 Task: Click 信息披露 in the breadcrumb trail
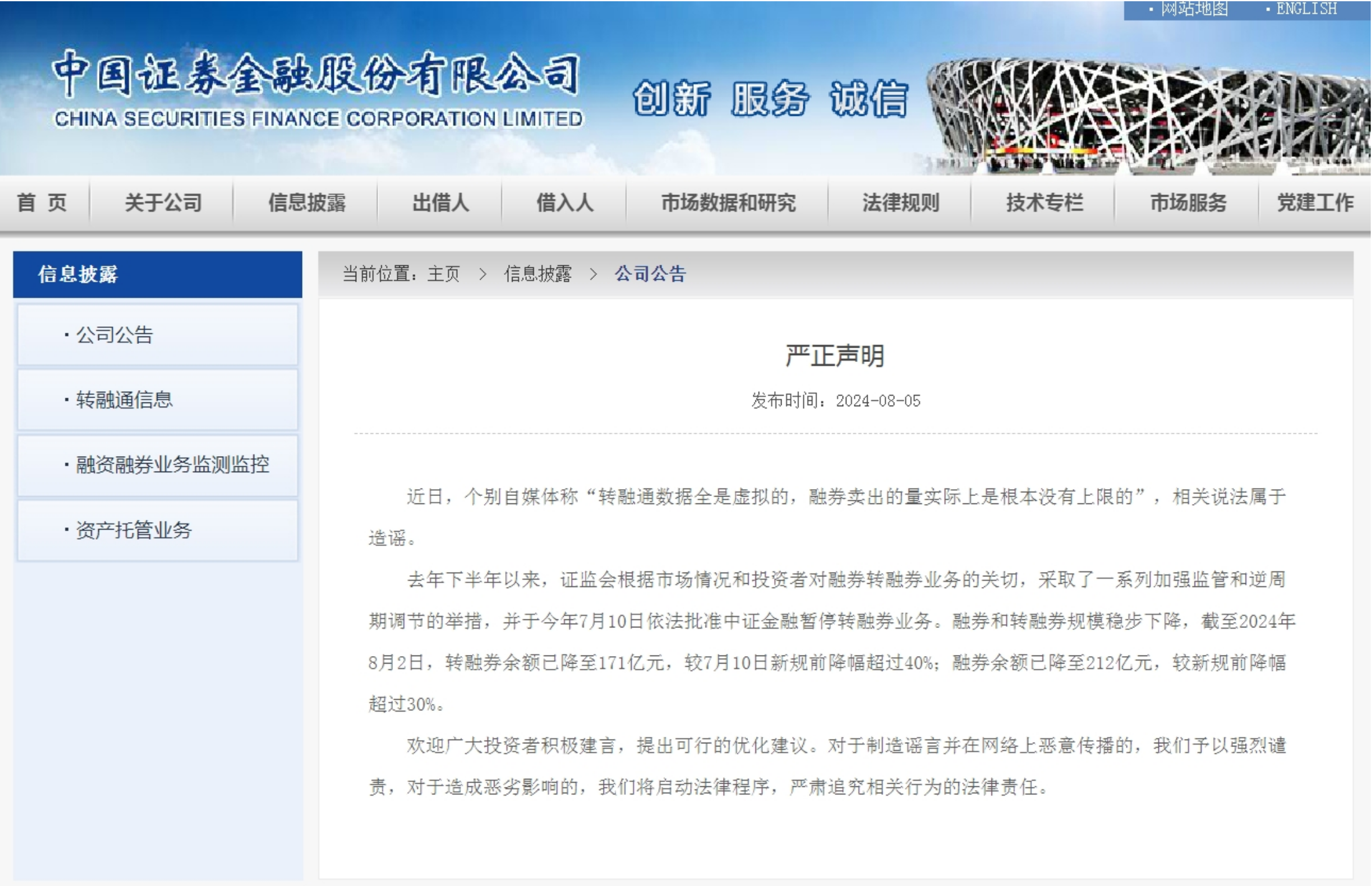(537, 274)
